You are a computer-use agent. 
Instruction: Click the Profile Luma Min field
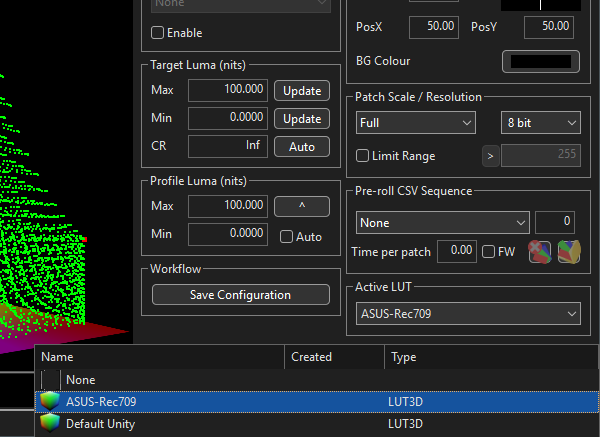coord(228,234)
